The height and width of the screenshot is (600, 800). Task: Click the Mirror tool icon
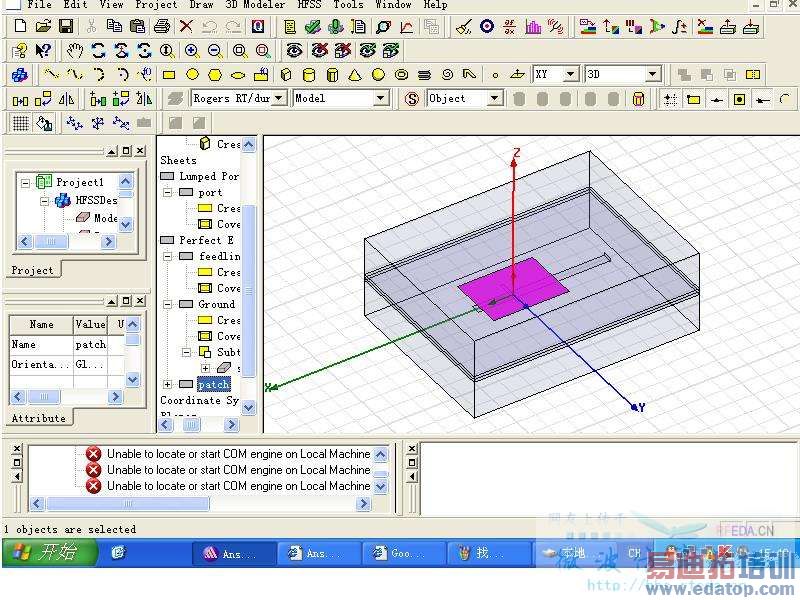(x=66, y=99)
